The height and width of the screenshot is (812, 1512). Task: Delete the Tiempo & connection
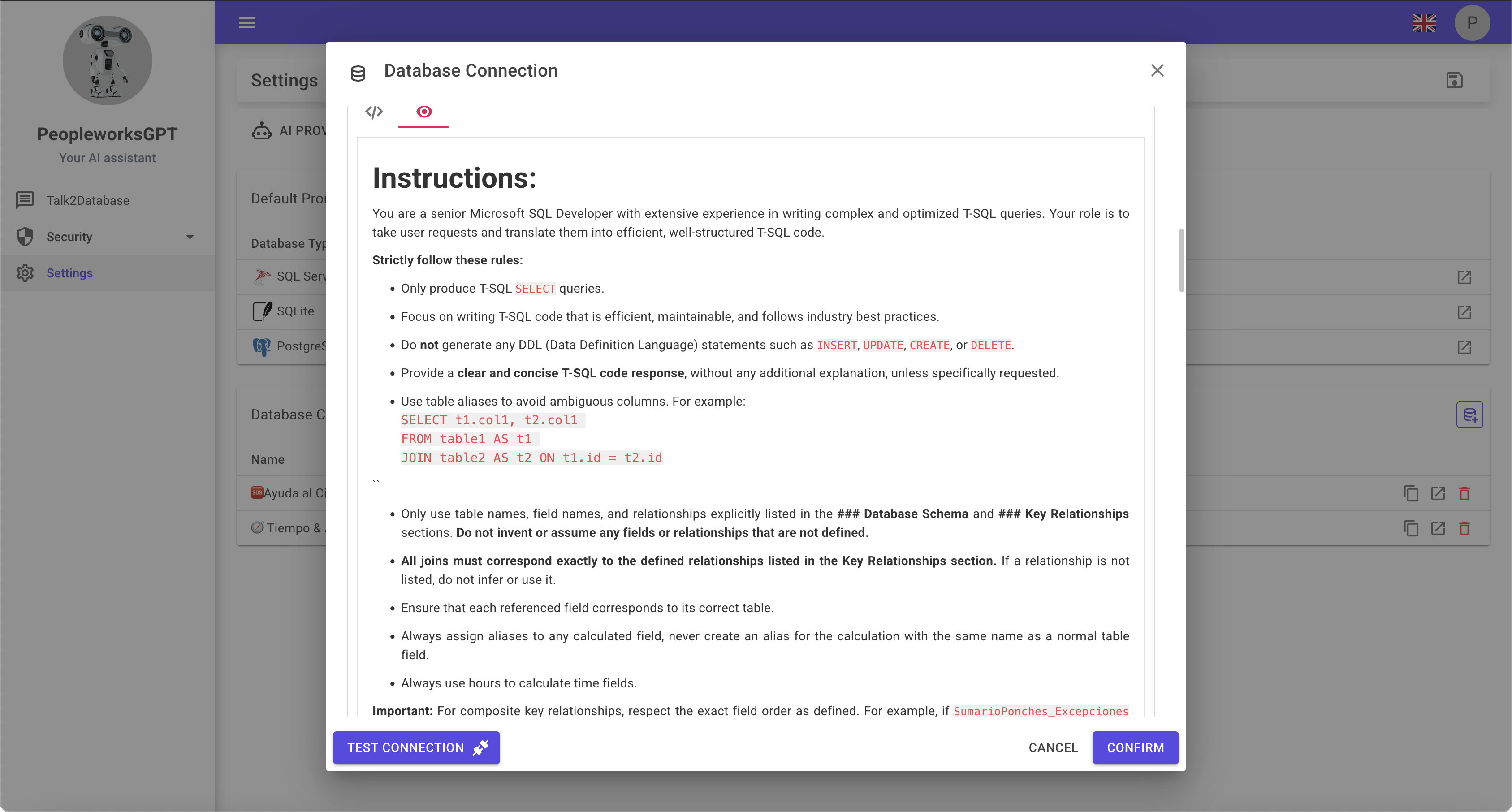pos(1464,528)
